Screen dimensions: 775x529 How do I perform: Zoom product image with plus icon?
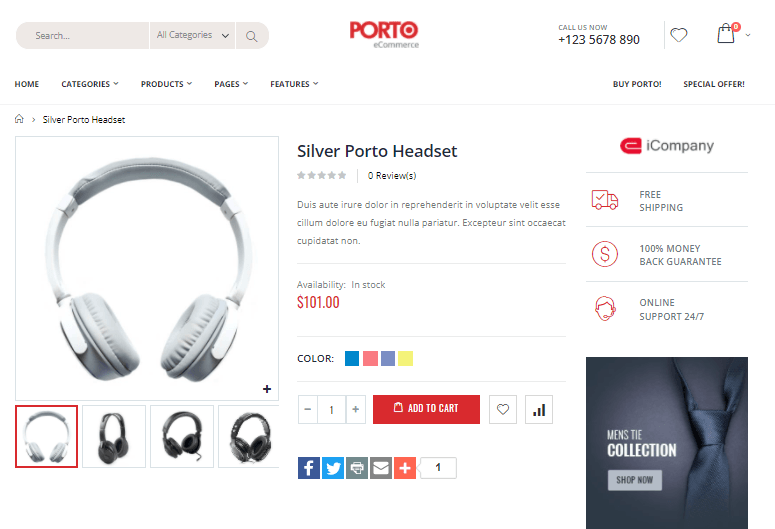pos(267,389)
